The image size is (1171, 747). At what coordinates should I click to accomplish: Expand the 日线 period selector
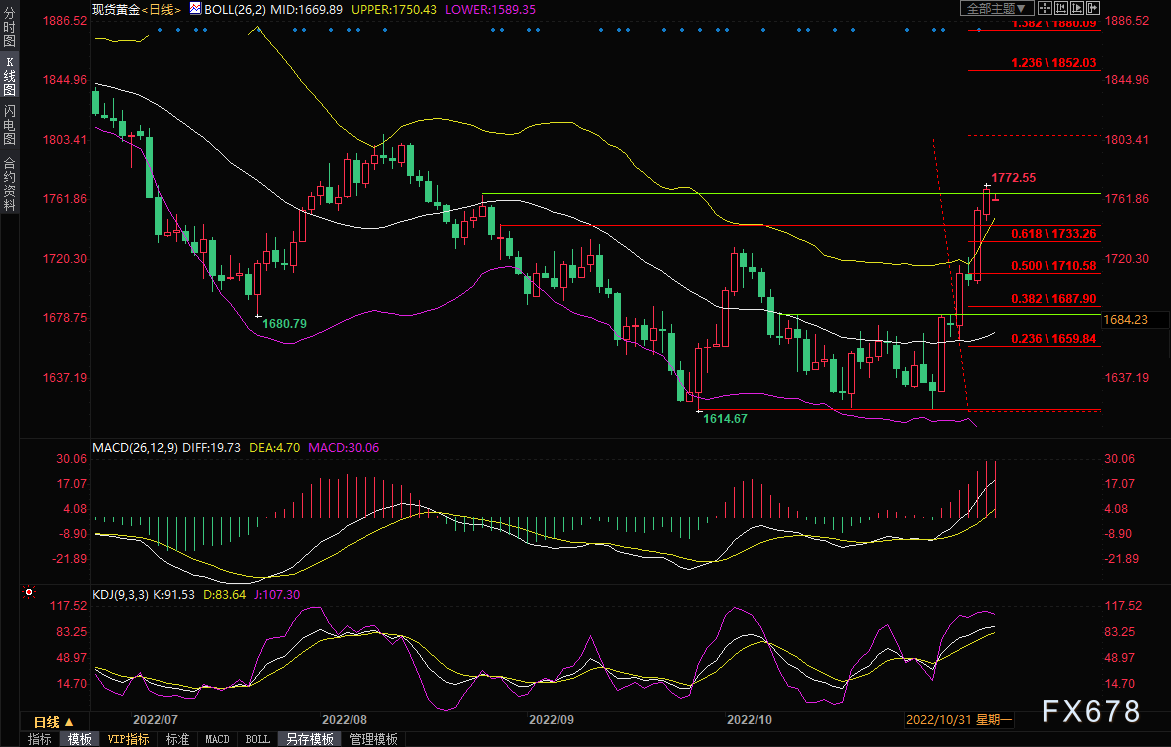[x=53, y=722]
